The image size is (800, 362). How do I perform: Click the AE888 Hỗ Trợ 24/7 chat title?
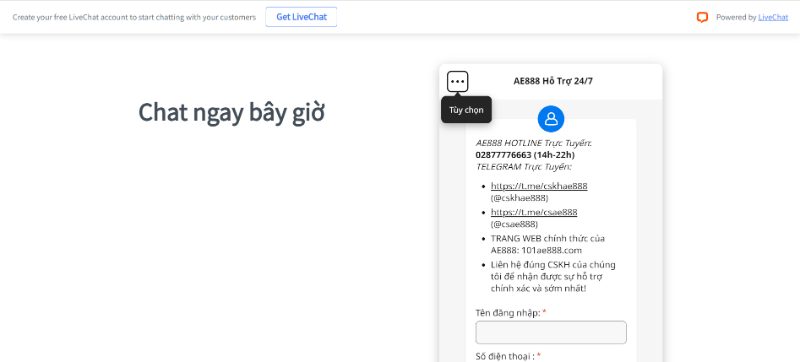pyautogui.click(x=553, y=81)
